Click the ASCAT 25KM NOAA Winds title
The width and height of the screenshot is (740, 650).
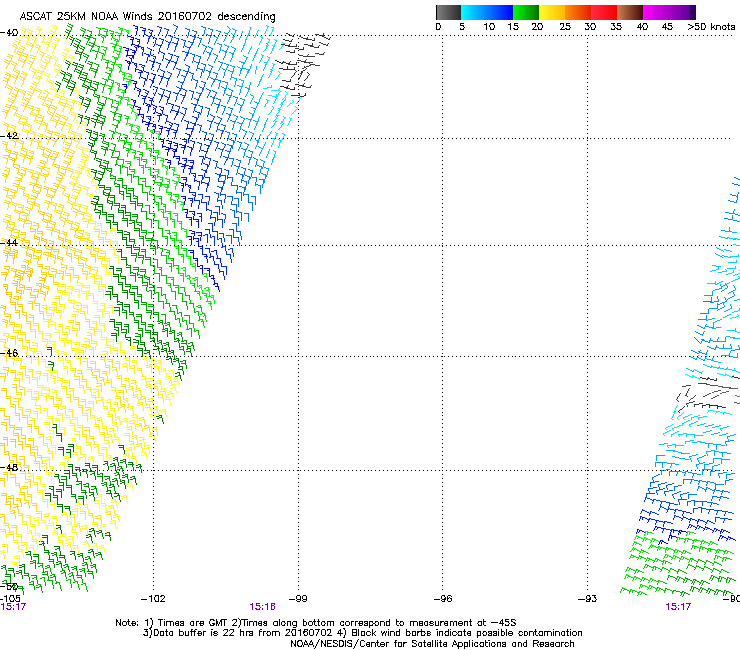click(x=147, y=16)
